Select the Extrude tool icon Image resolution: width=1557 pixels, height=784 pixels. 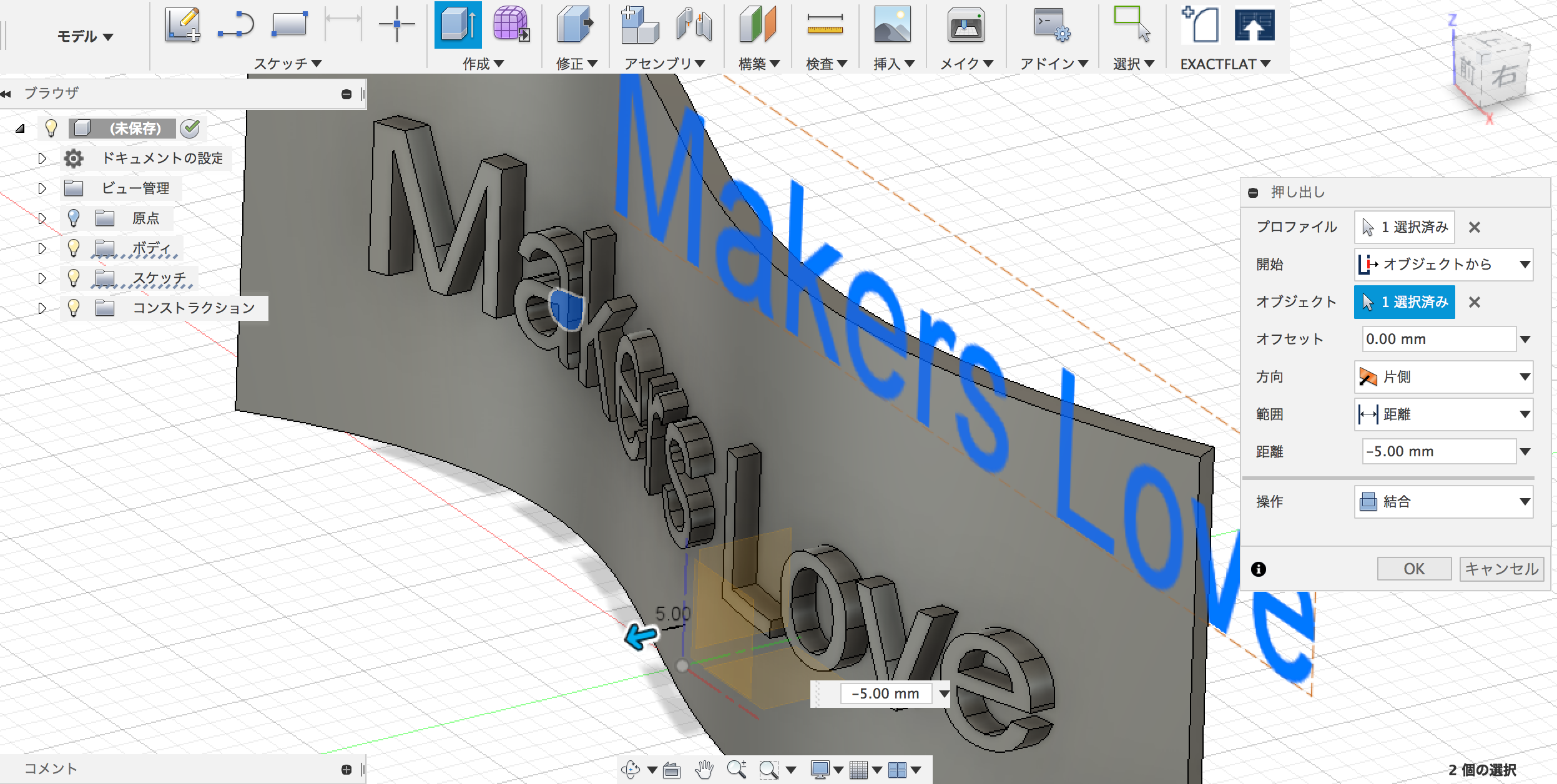pos(458,25)
